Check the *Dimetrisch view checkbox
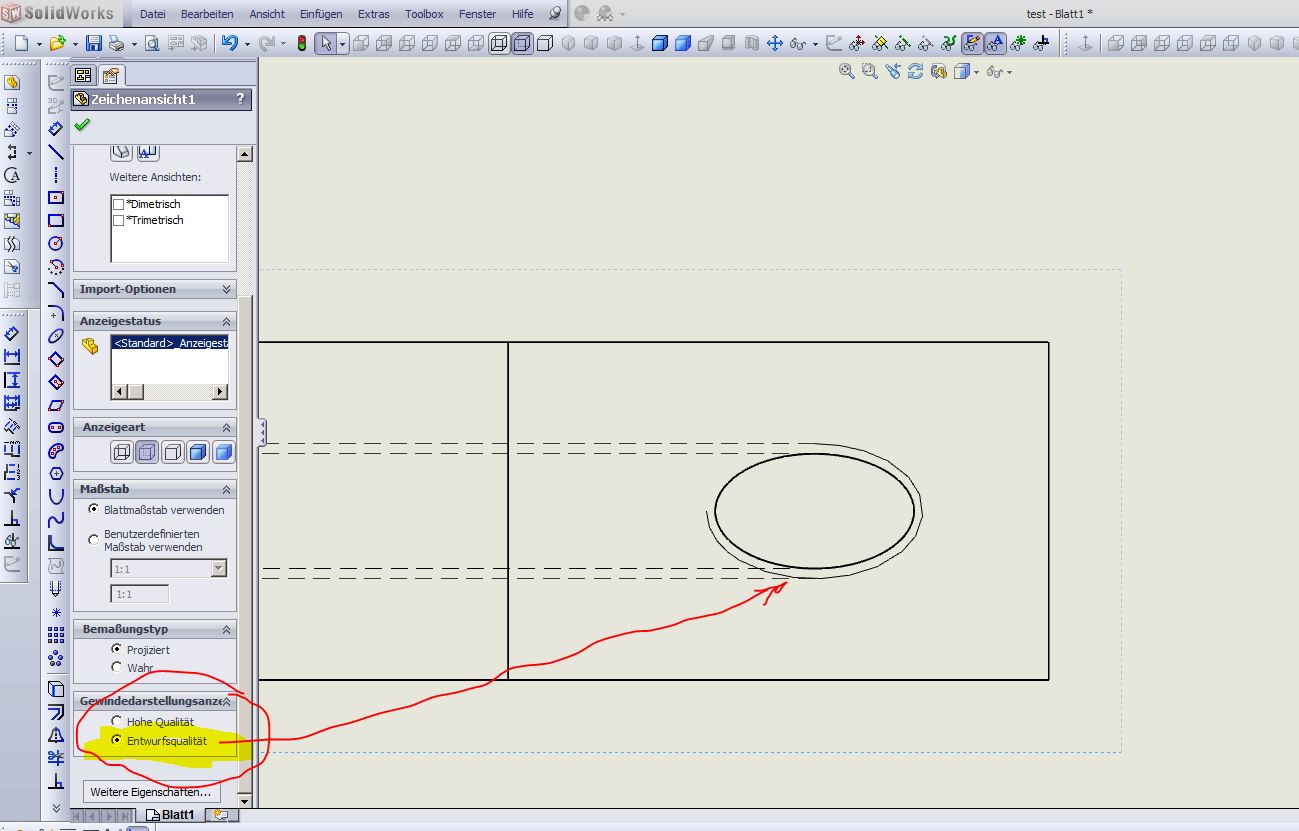Viewport: 1299px width, 831px height. tap(119, 204)
